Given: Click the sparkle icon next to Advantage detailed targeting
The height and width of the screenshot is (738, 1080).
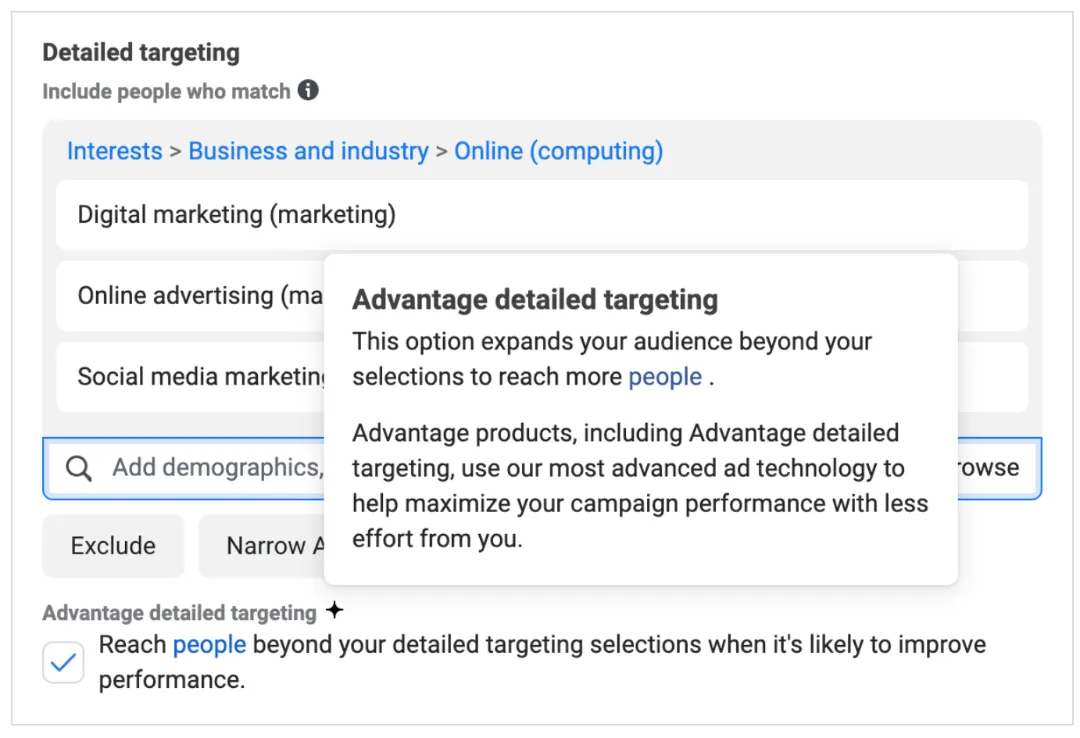Looking at the screenshot, I should [335, 610].
